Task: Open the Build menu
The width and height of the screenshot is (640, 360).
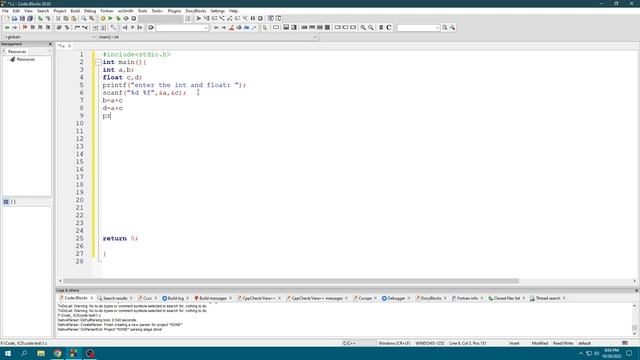Action: [x=75, y=11]
